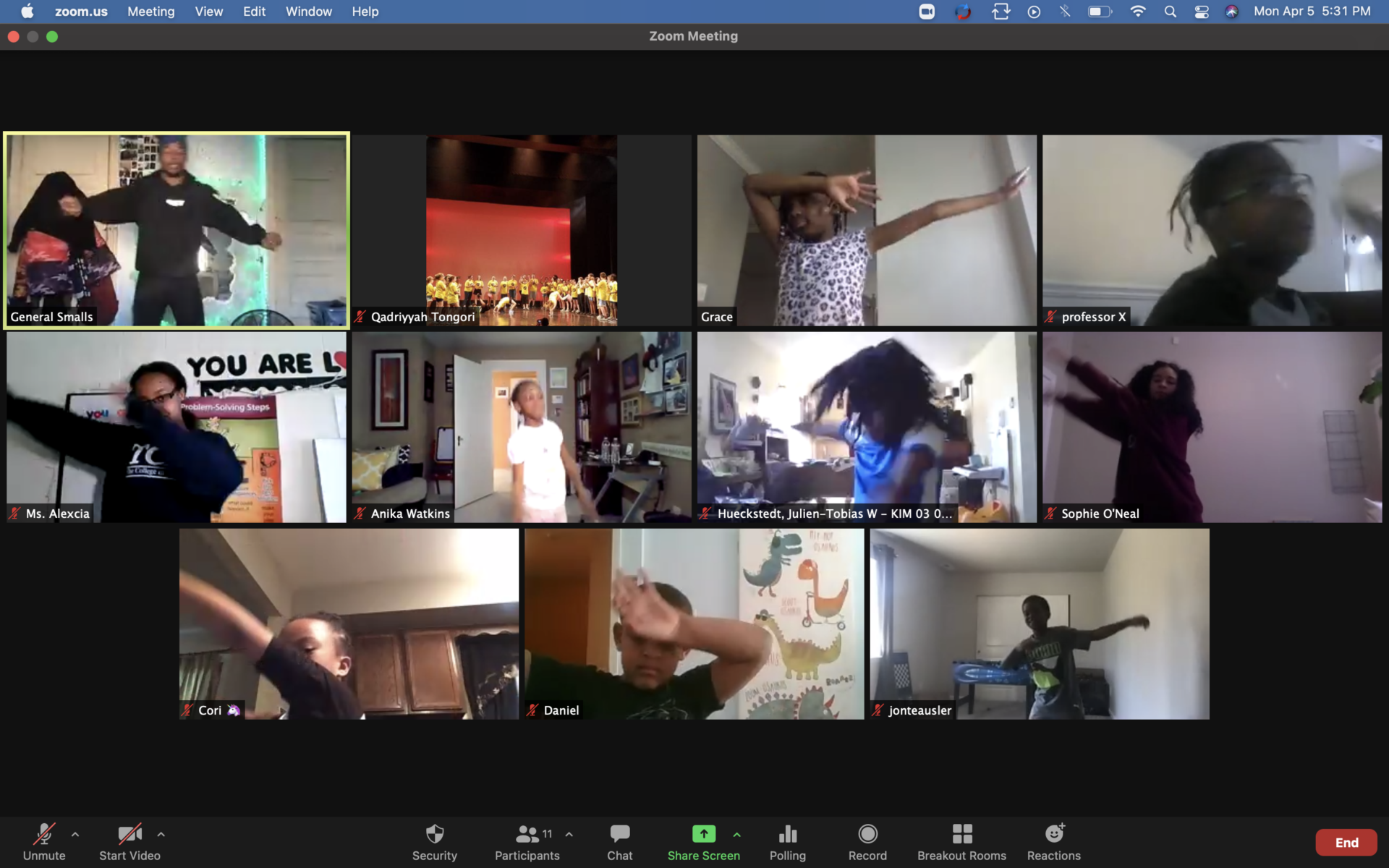Open the Chat bubble icon

tap(619, 835)
